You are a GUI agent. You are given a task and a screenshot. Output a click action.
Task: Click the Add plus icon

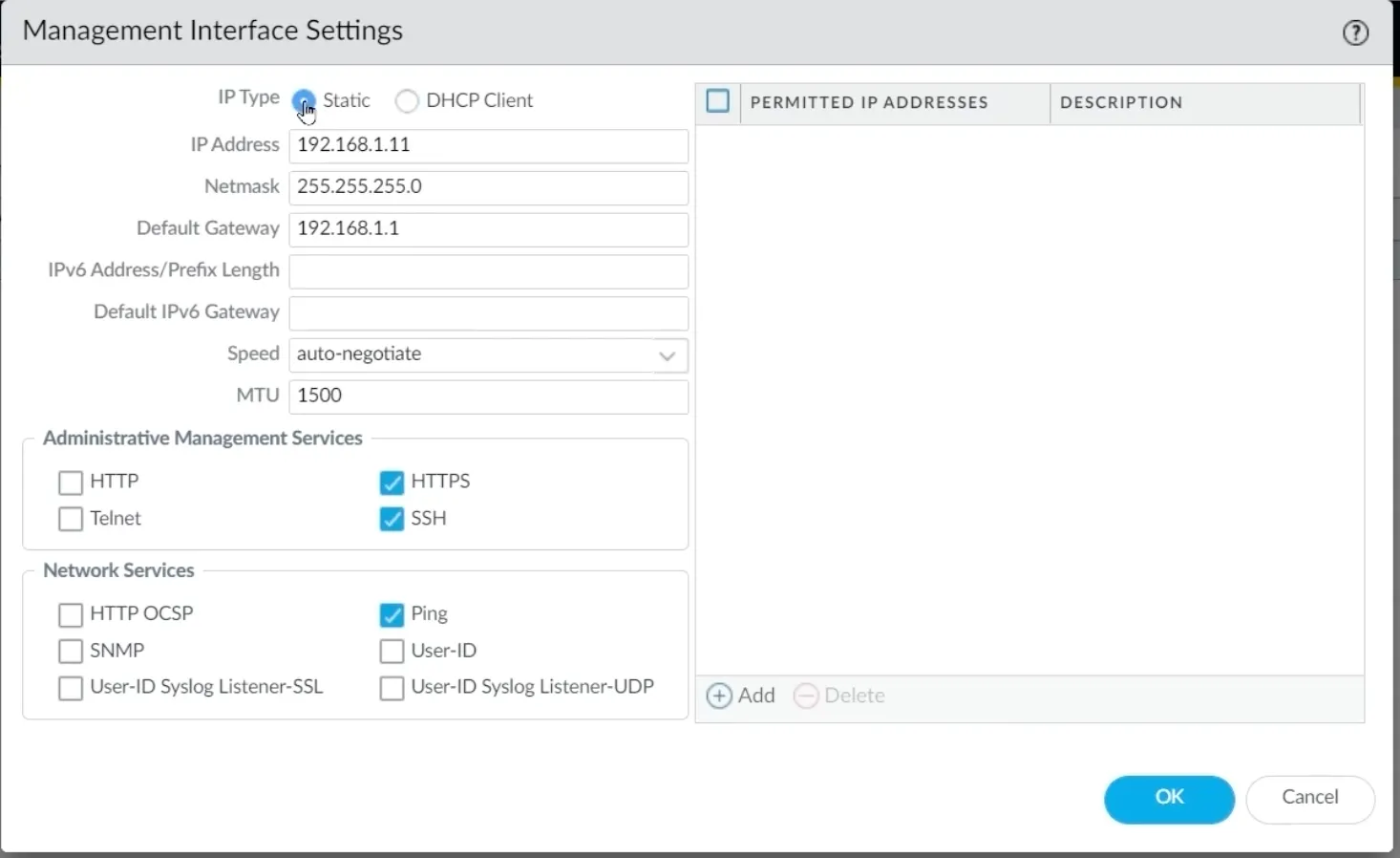pos(719,696)
